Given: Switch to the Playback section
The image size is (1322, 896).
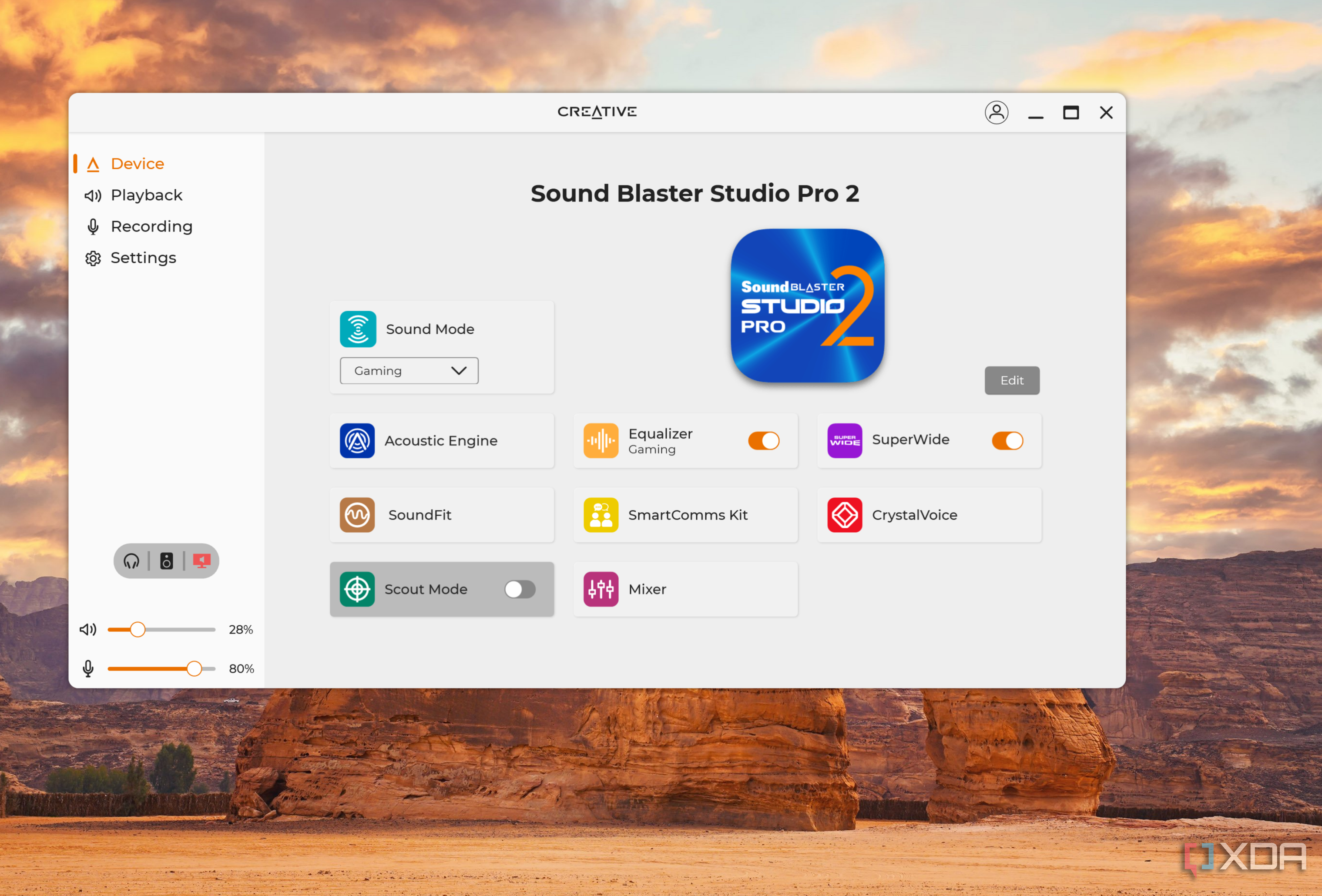Looking at the screenshot, I should (147, 195).
